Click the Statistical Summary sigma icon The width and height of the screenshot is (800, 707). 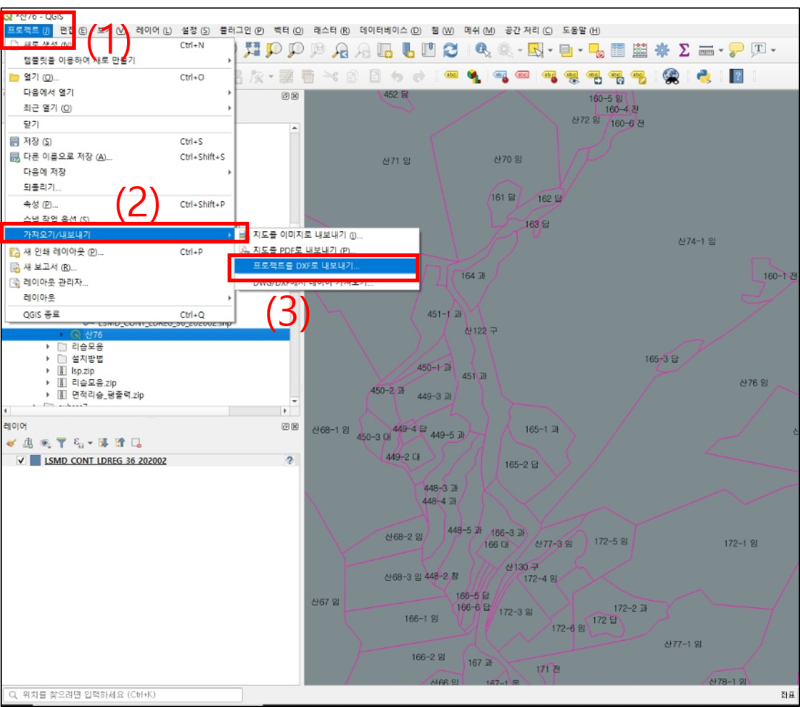click(684, 50)
